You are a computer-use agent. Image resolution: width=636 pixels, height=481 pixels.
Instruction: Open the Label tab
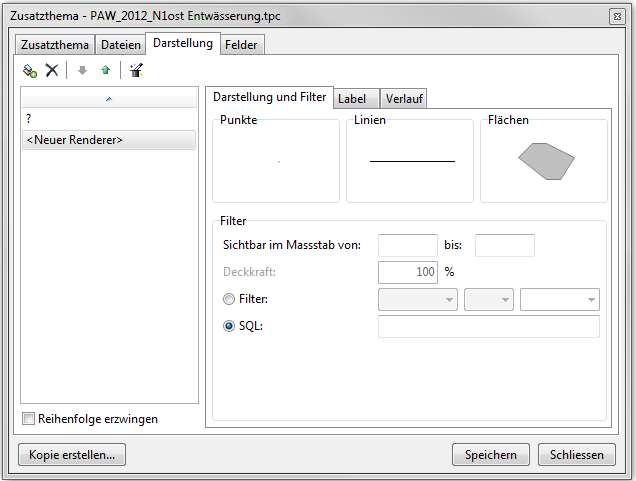[352, 98]
